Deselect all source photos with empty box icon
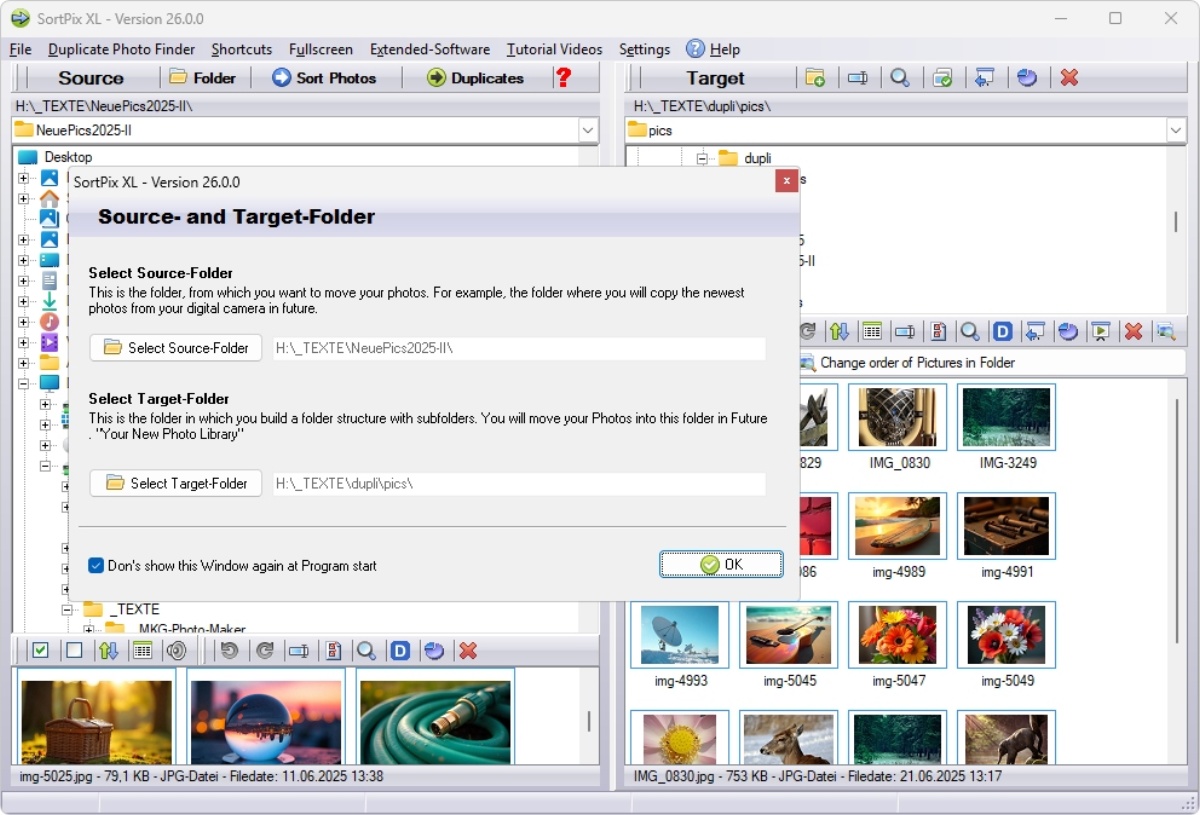1200x815 pixels. point(74,651)
